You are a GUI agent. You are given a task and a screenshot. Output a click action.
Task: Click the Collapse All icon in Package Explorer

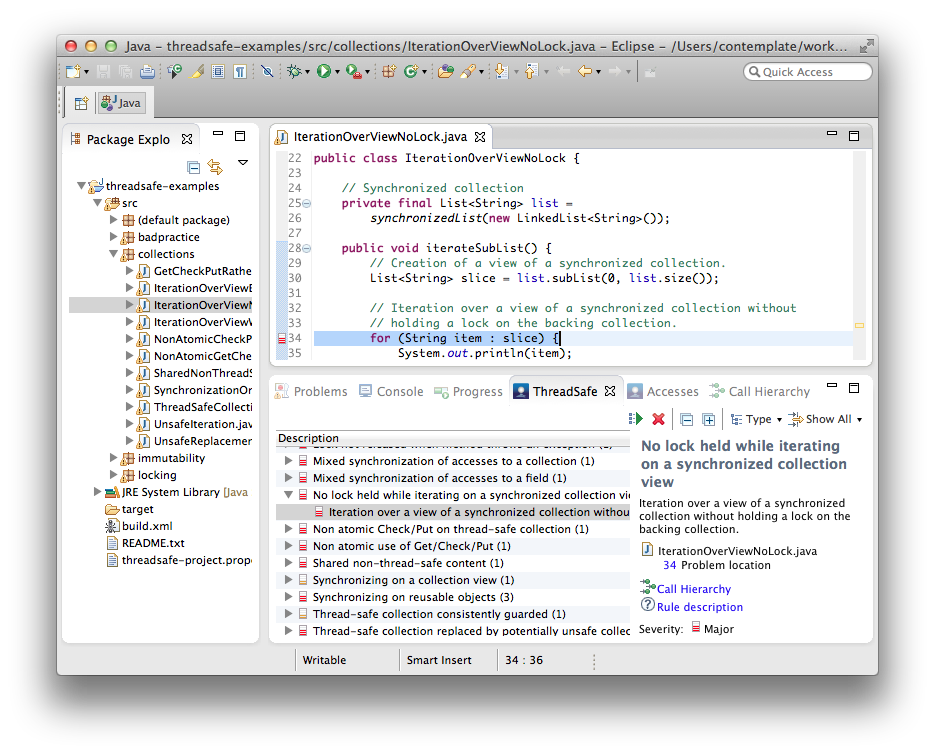193,167
